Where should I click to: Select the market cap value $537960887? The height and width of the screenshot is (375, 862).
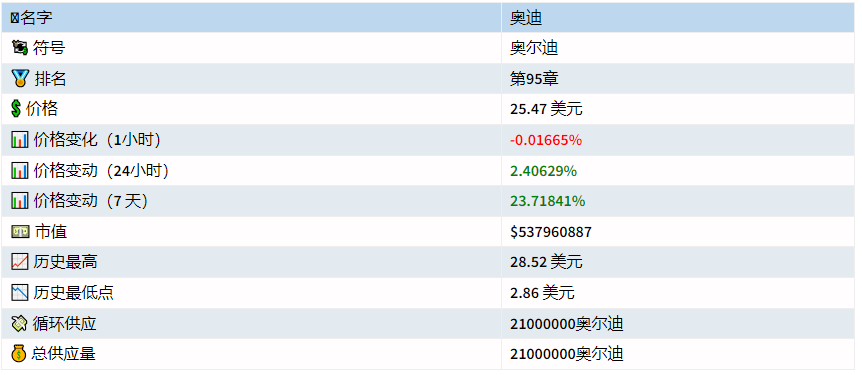click(x=551, y=232)
